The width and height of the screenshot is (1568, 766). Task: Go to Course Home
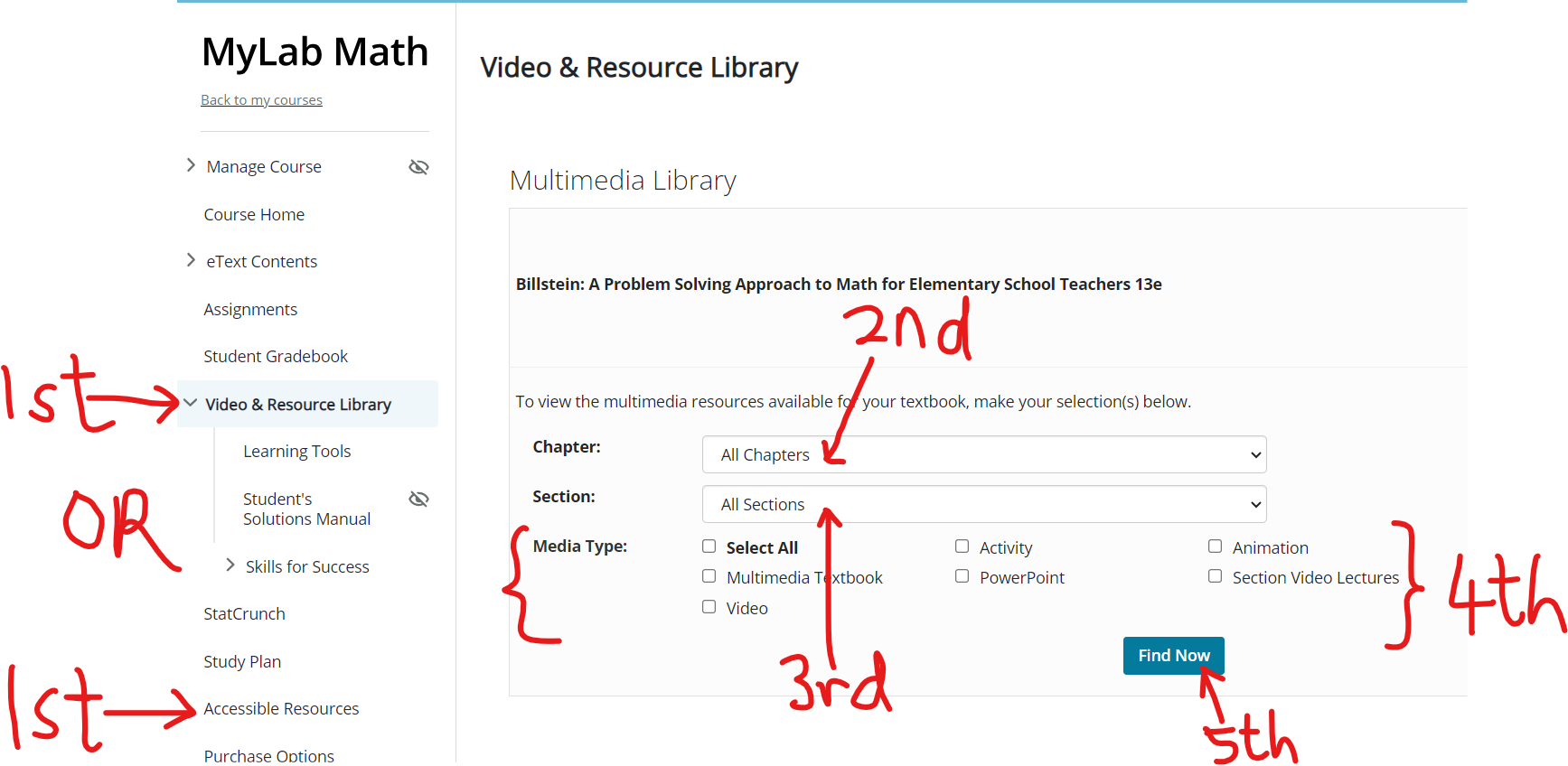[x=254, y=215]
